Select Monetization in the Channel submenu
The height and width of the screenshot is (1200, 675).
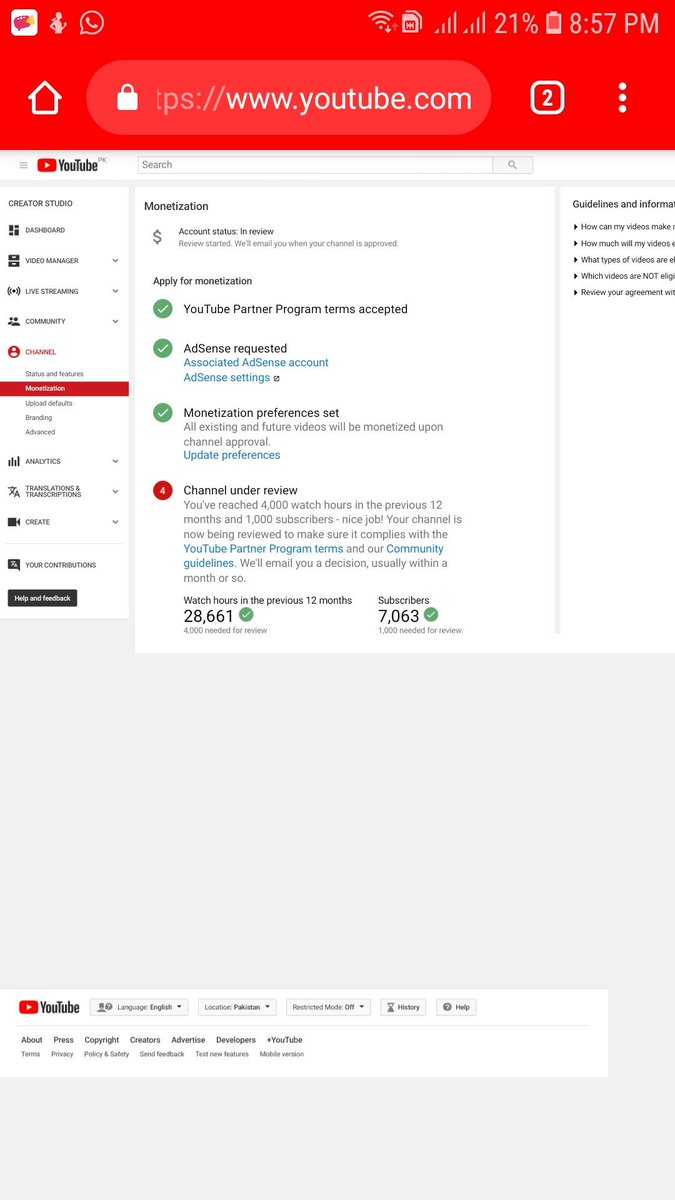pyautogui.click(x=64, y=388)
